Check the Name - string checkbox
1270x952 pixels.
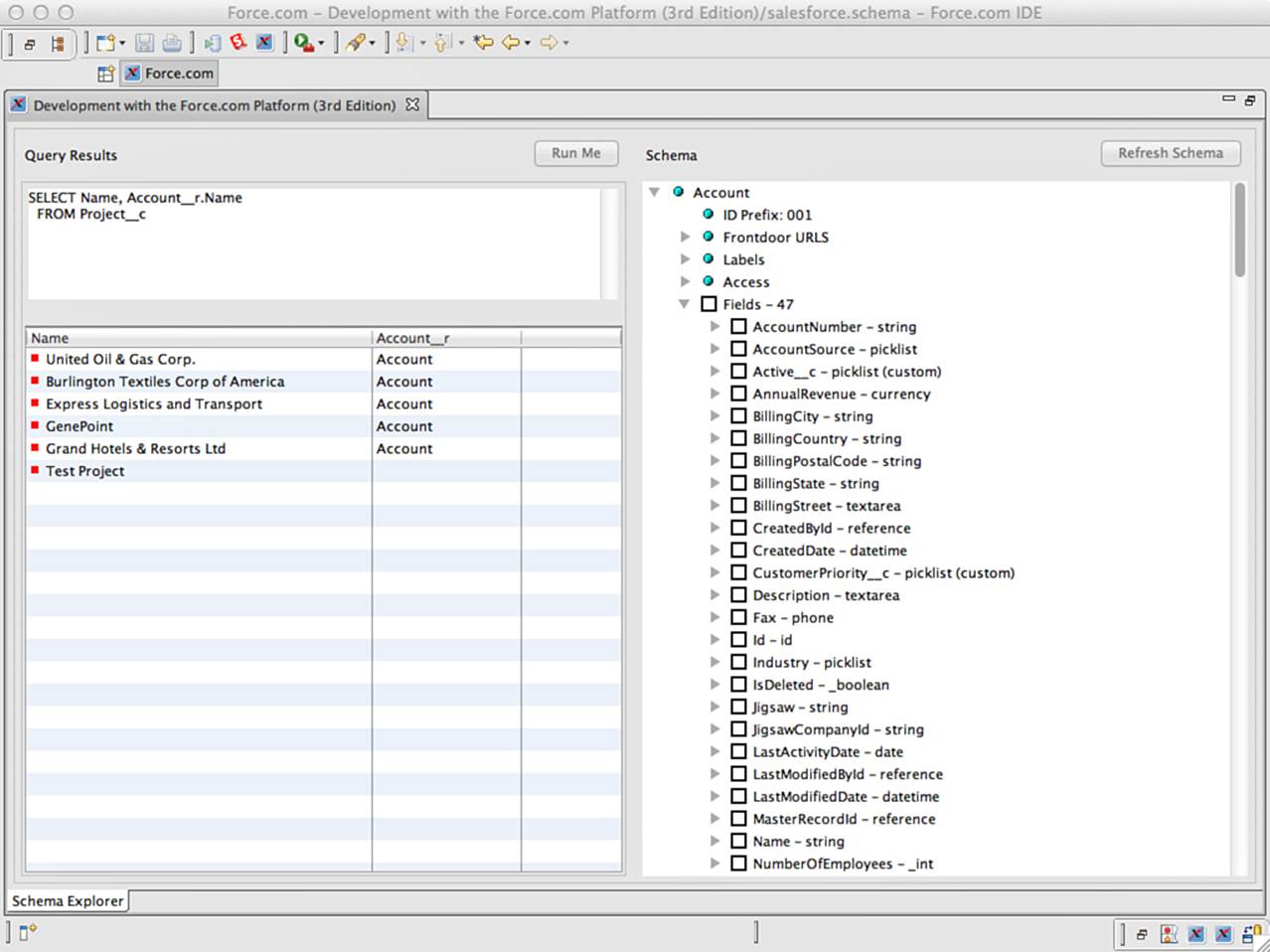(738, 841)
